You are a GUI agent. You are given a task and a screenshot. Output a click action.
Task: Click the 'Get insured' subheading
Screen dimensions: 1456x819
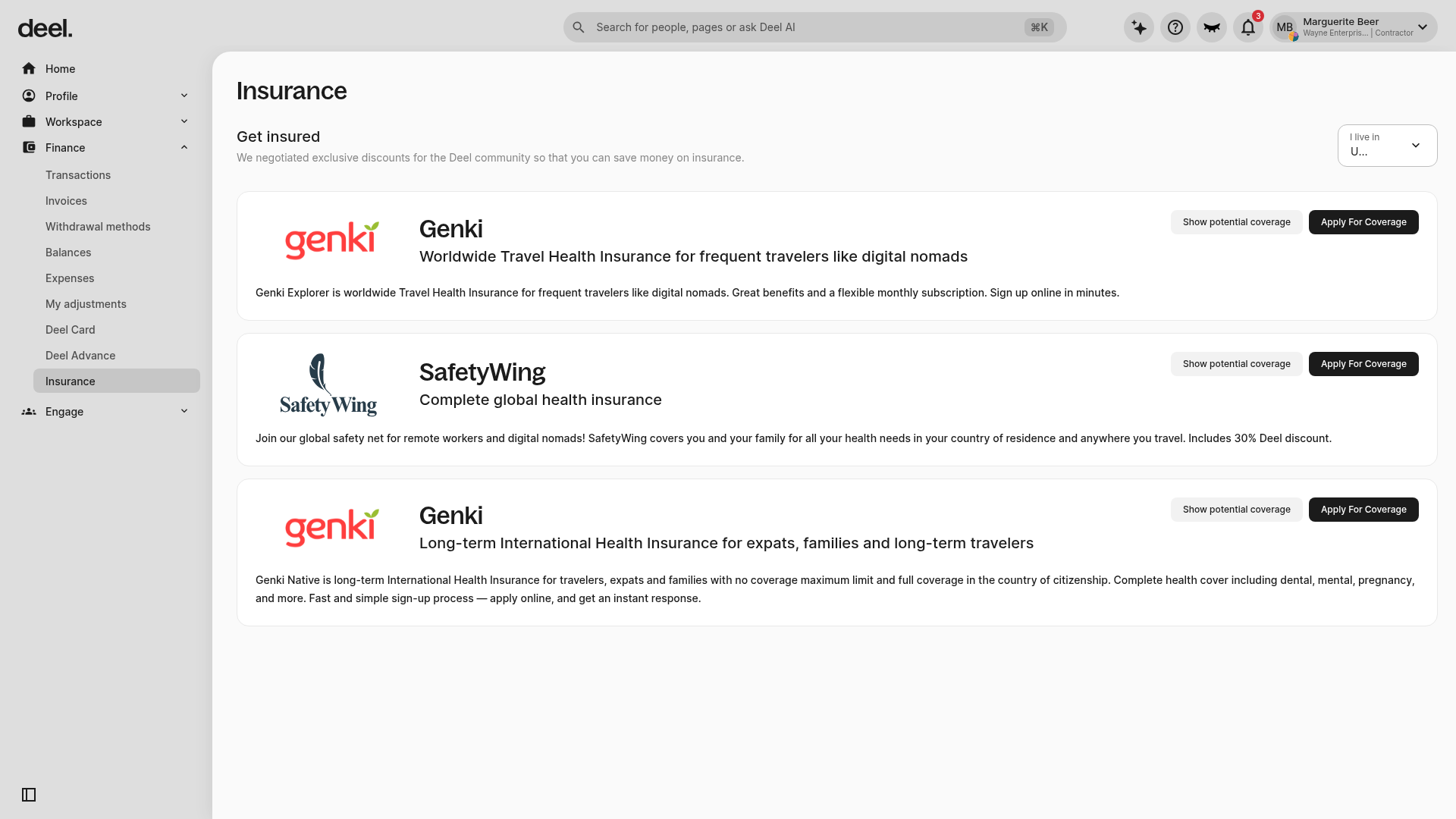[278, 136]
